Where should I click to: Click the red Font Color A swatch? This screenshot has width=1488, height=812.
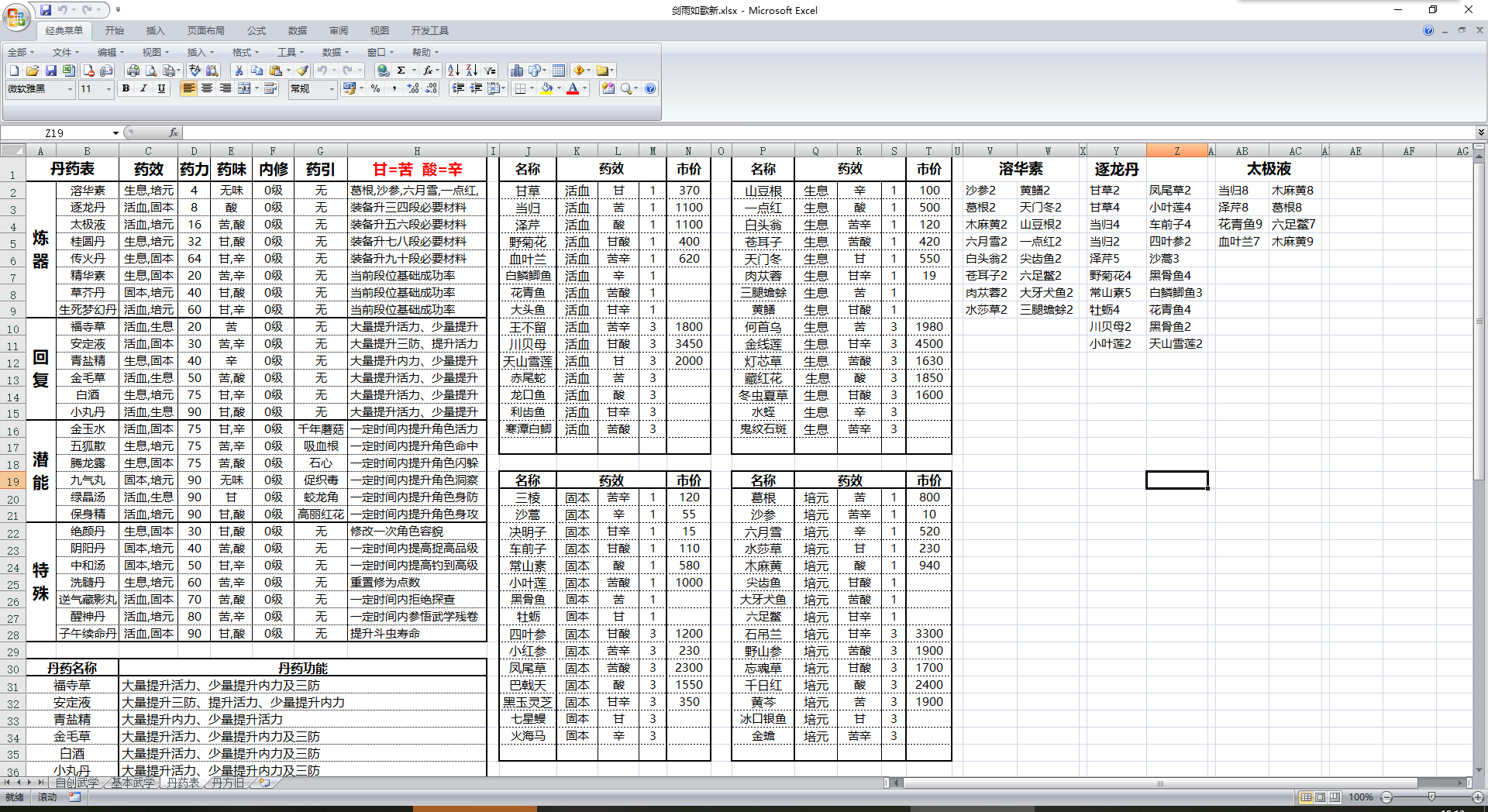tap(573, 89)
